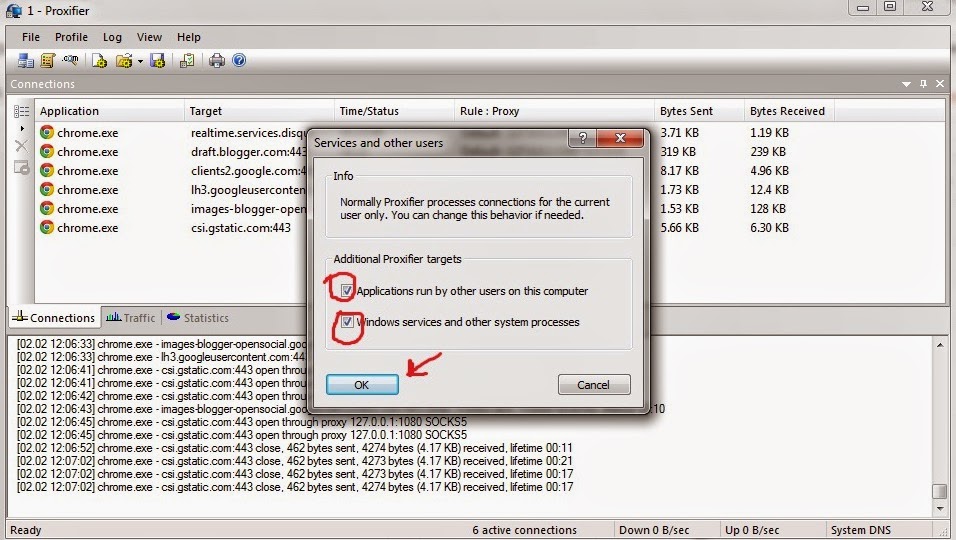Click Cancel in Services dialog

(594, 385)
